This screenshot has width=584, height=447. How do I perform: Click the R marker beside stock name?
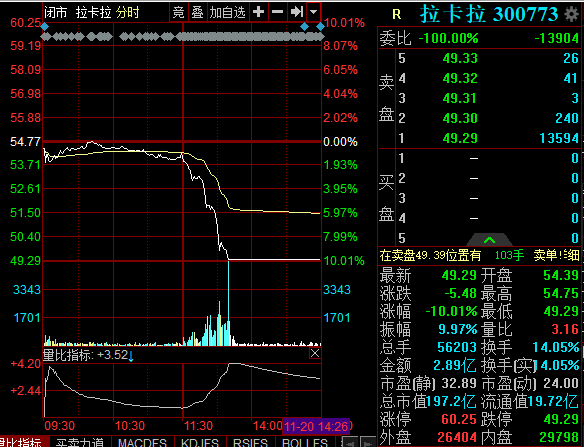pos(397,15)
